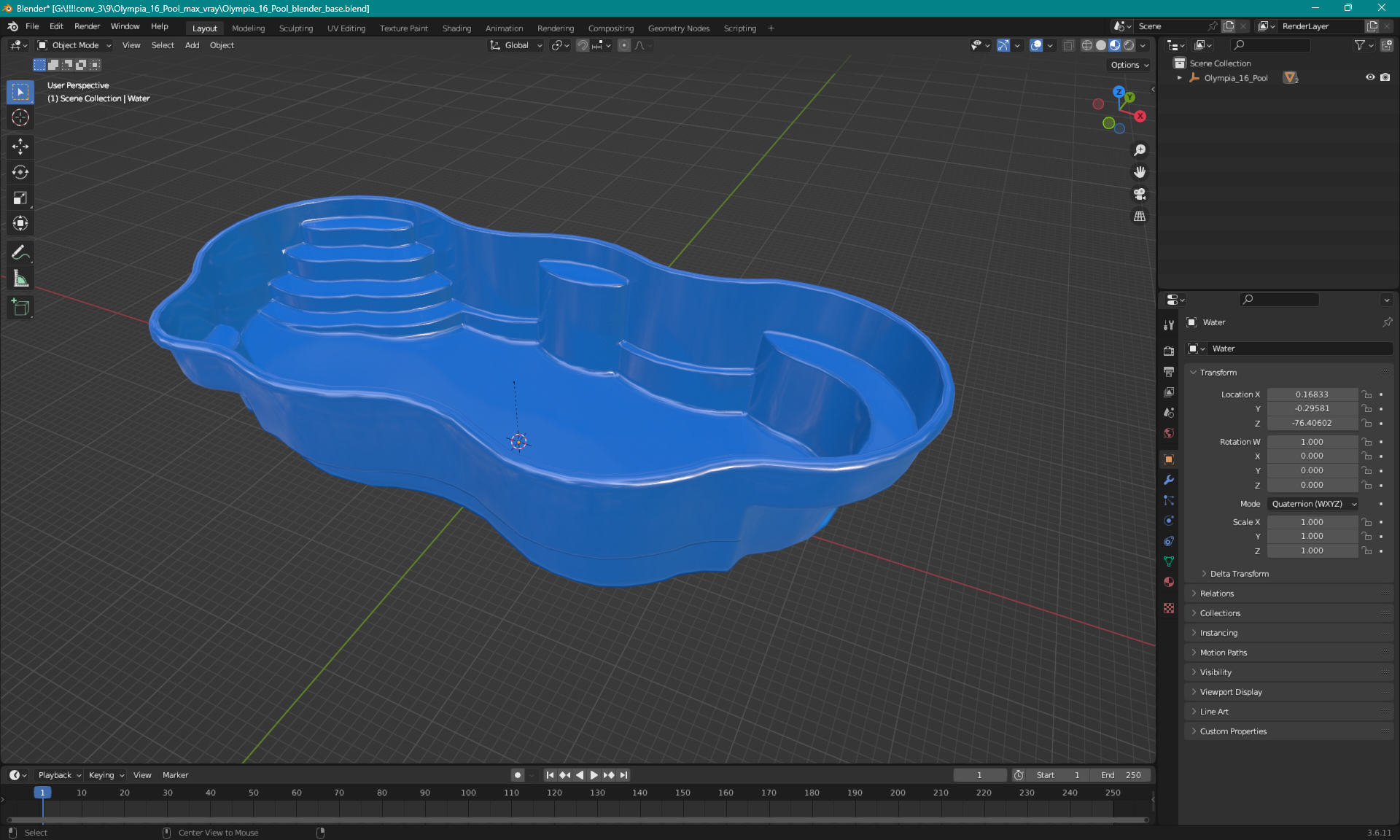Click the Render Properties icon
Screen dimensions: 1400x840
point(1168,346)
